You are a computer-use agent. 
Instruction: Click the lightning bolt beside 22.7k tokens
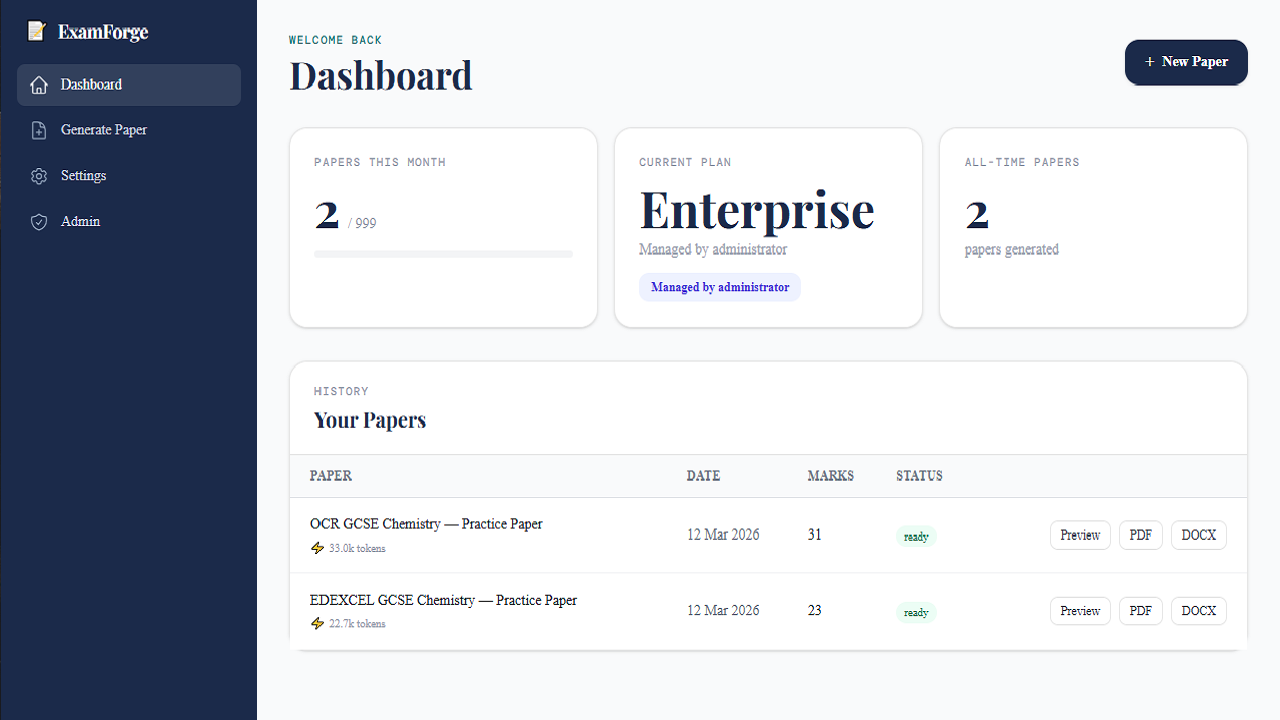tap(318, 624)
